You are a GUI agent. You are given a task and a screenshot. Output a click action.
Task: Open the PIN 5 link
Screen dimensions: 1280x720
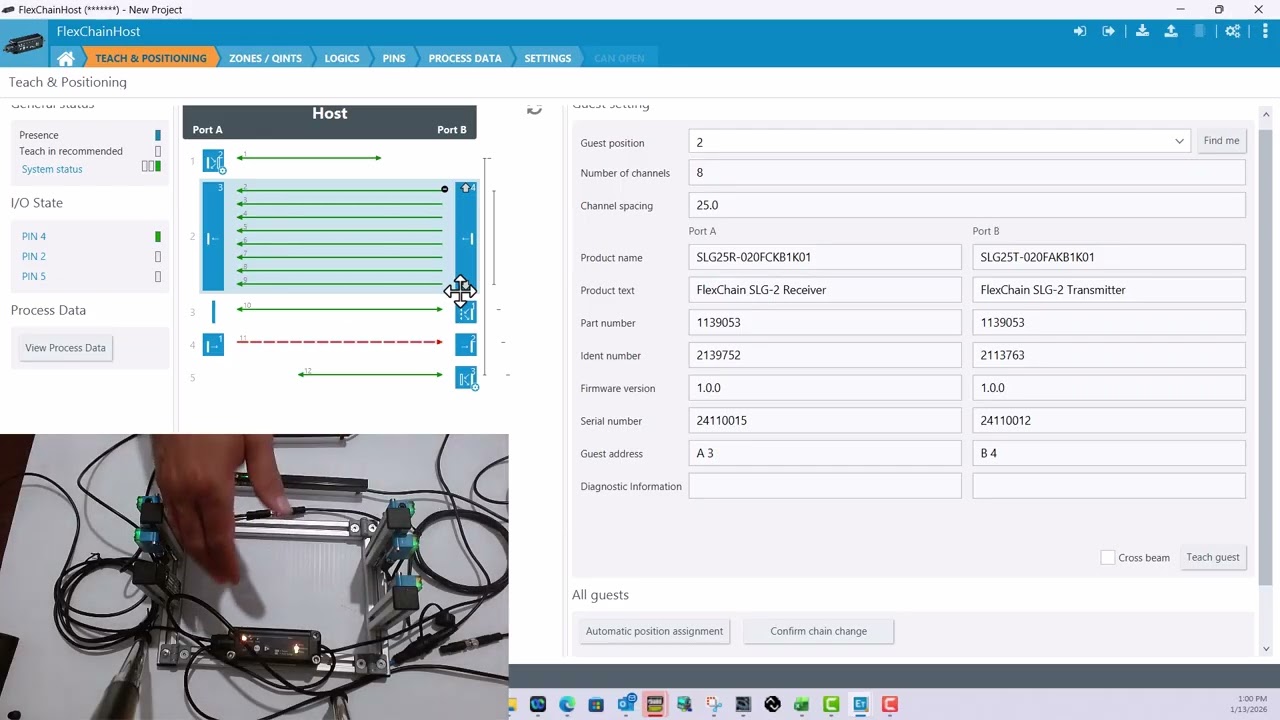pyautogui.click(x=34, y=276)
